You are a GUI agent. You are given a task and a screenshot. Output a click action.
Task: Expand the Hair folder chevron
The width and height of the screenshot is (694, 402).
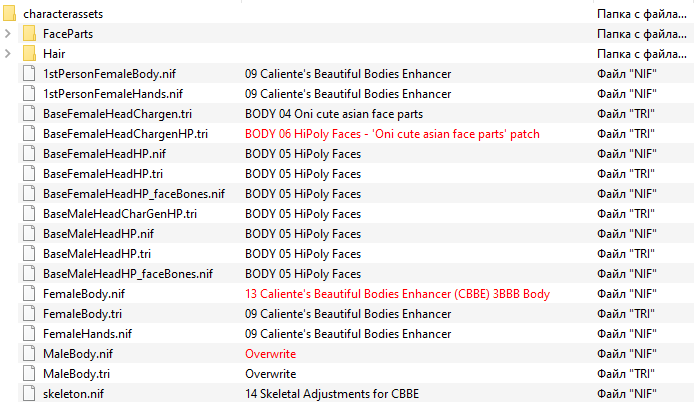tap(8, 54)
